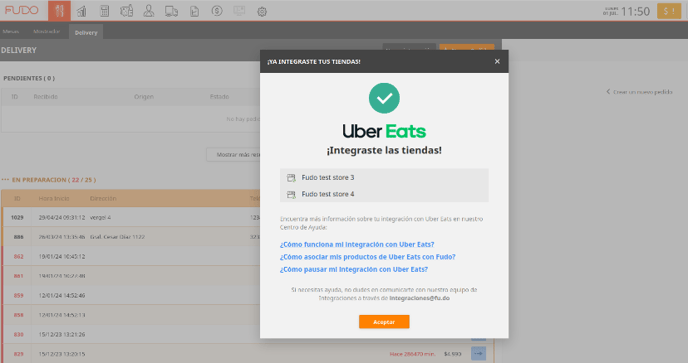
Task: Click Crear un nuevo pedido
Action: click(x=639, y=92)
